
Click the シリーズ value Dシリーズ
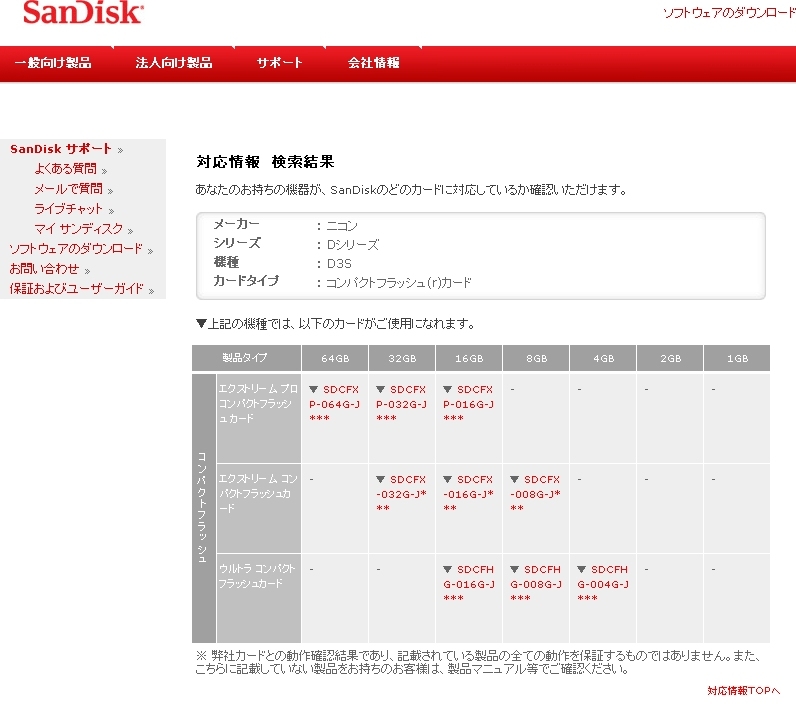coord(352,245)
